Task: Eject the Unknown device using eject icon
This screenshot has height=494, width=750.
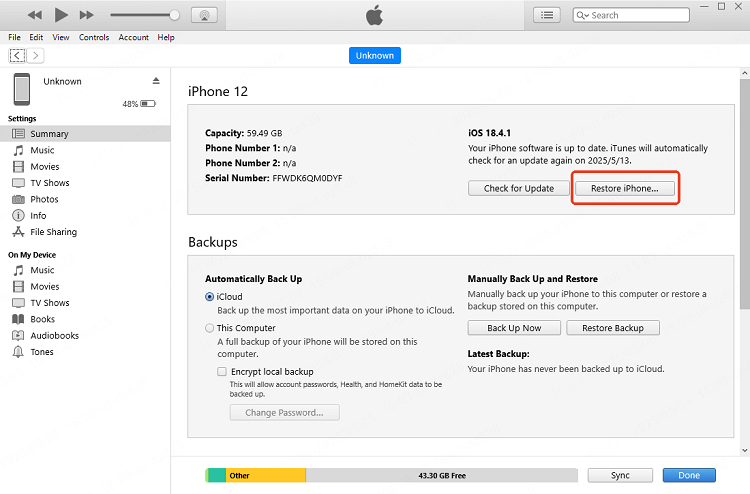Action: tap(156, 80)
